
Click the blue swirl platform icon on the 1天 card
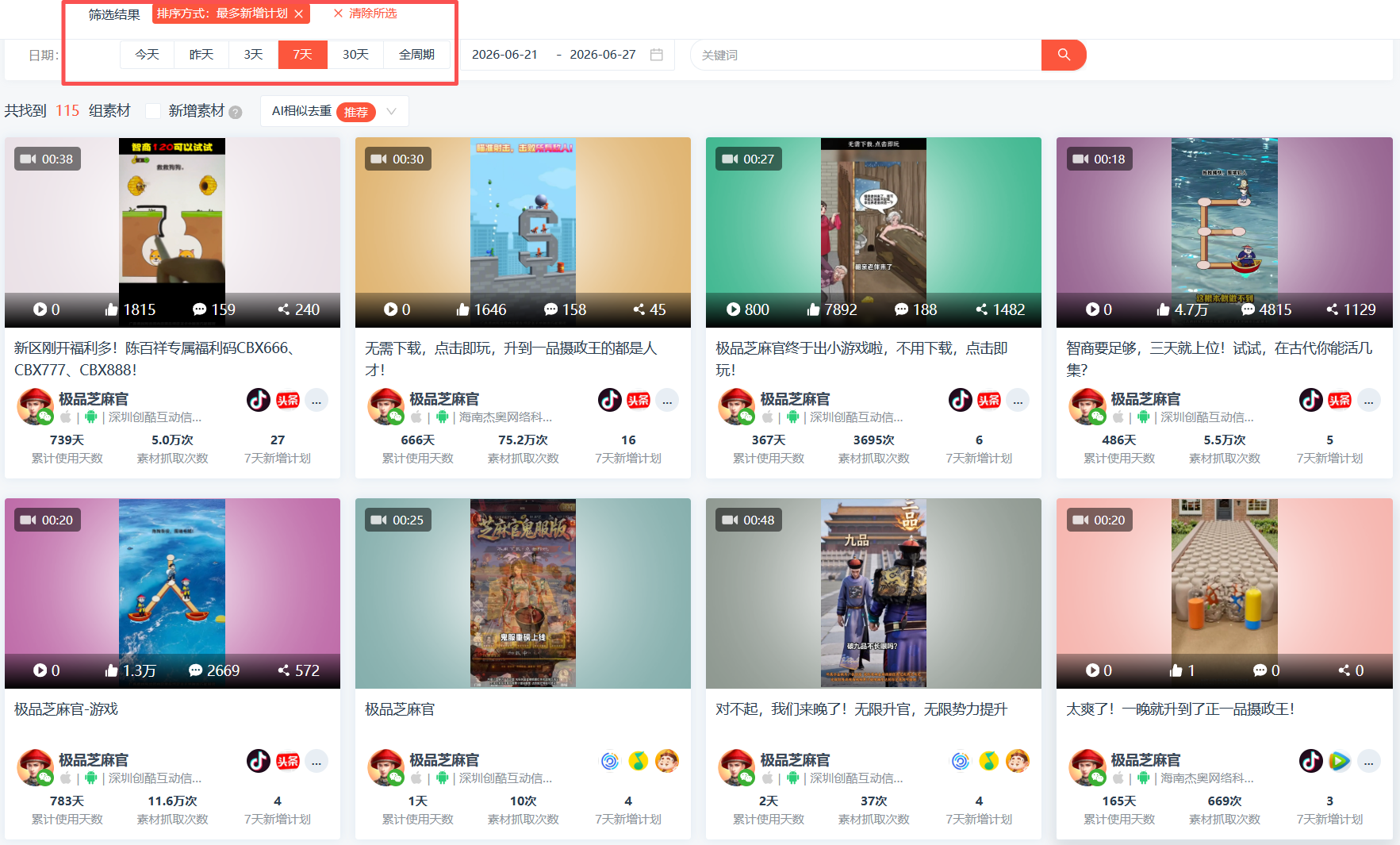point(610,761)
